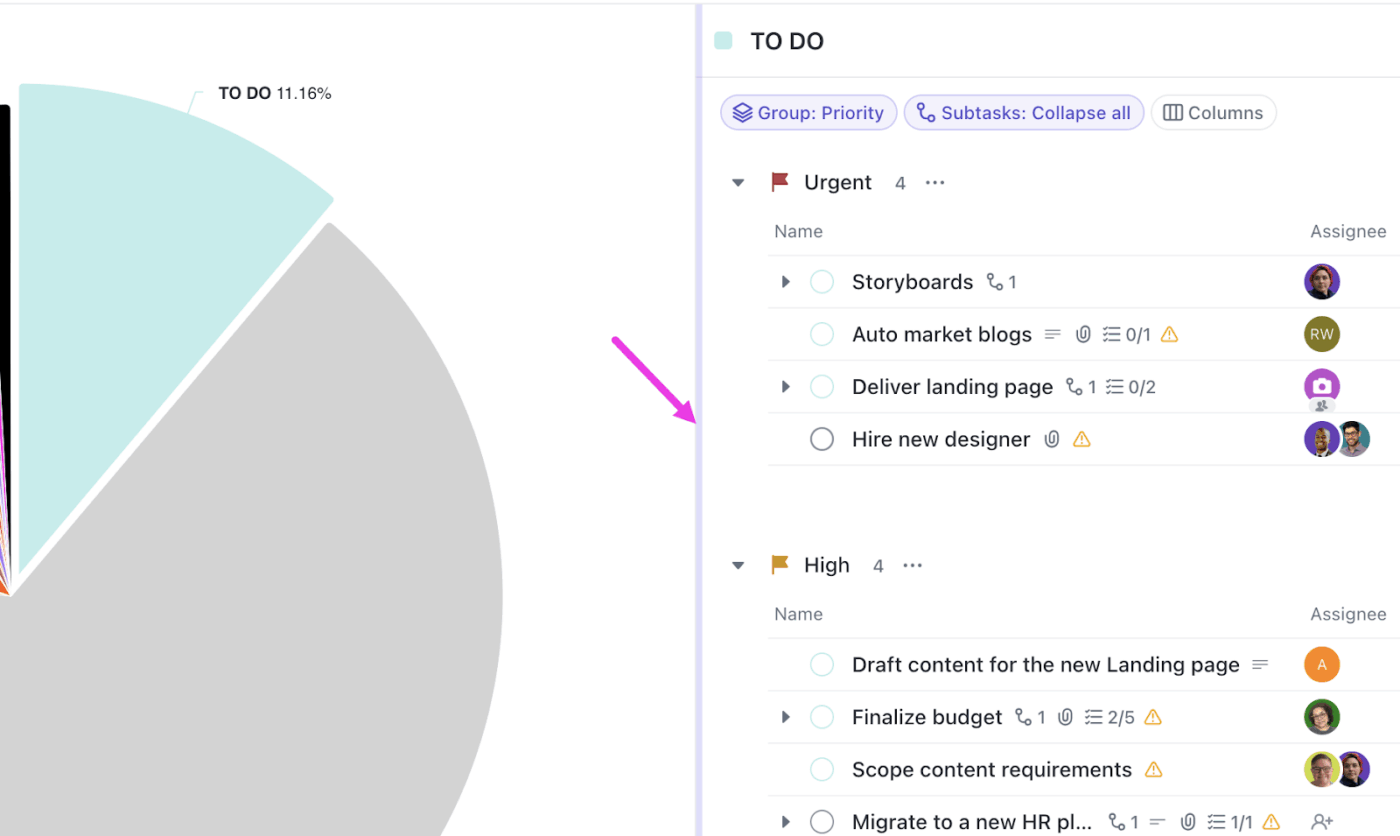Collapse the Urgent group with its chevron
The image size is (1400, 836).
click(738, 182)
